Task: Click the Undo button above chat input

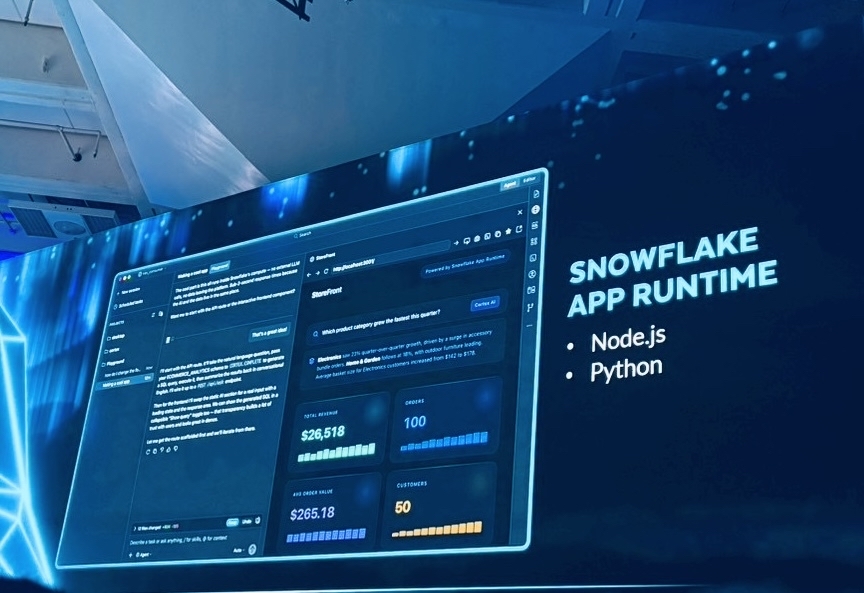Action: point(247,521)
